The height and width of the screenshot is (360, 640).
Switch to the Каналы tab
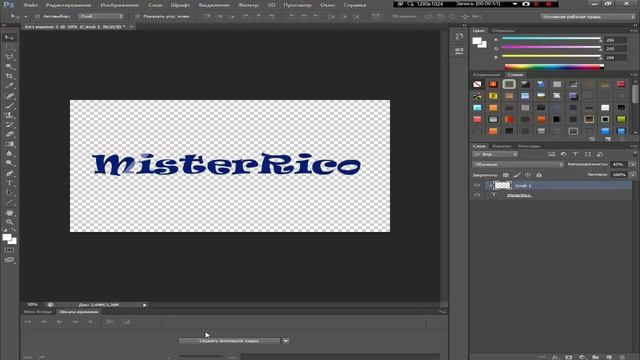point(502,146)
